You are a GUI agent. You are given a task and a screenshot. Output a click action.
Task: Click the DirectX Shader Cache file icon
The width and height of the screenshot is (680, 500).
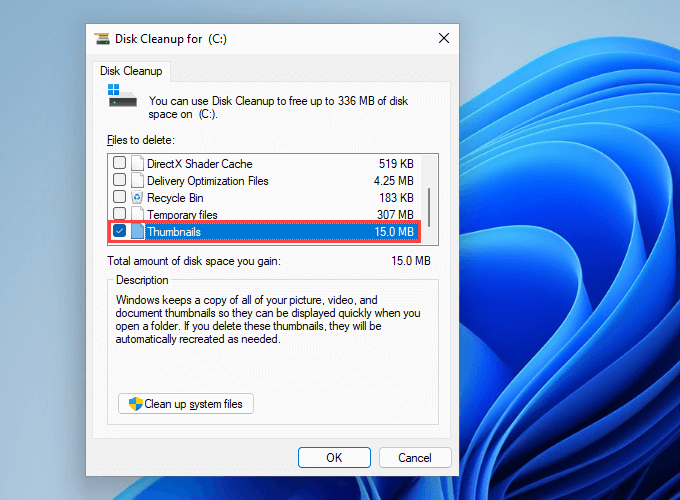(138, 163)
